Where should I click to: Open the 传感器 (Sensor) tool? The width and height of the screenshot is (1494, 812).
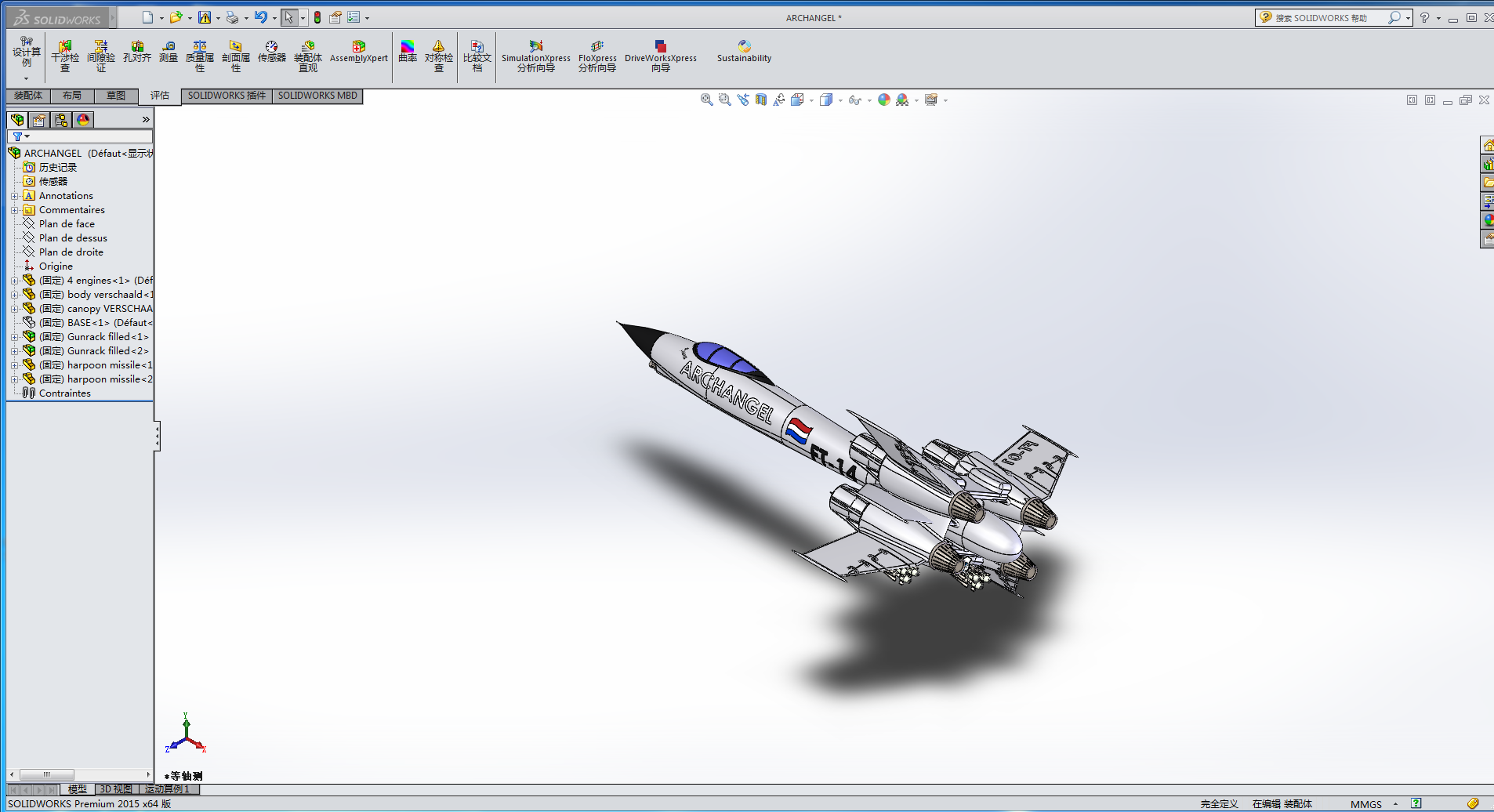(x=271, y=52)
